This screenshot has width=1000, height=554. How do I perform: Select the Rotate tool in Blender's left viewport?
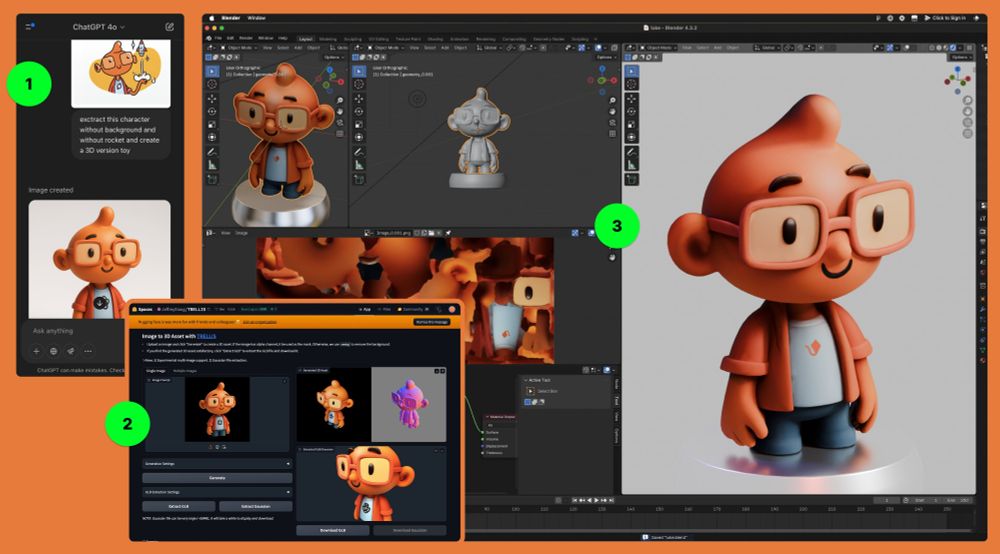[x=212, y=111]
